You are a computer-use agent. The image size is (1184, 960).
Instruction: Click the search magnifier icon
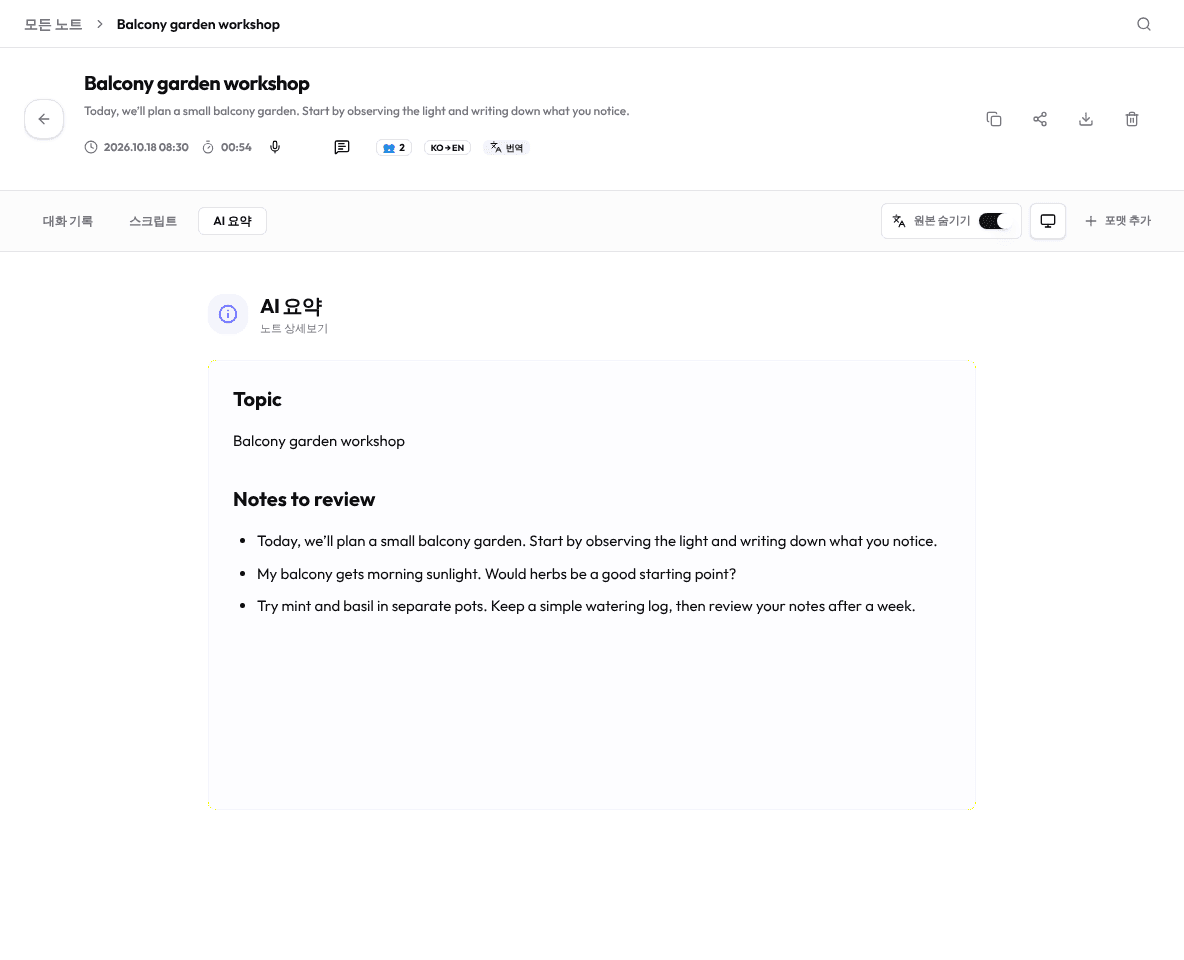tap(1143, 24)
